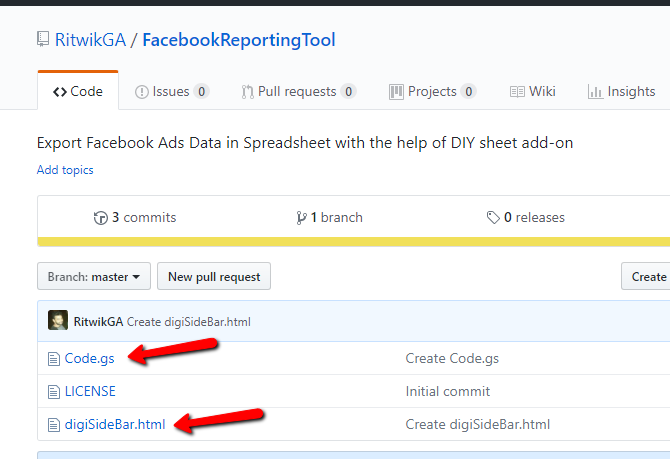View the Insights tab
The image size is (670, 459).
coord(622,91)
